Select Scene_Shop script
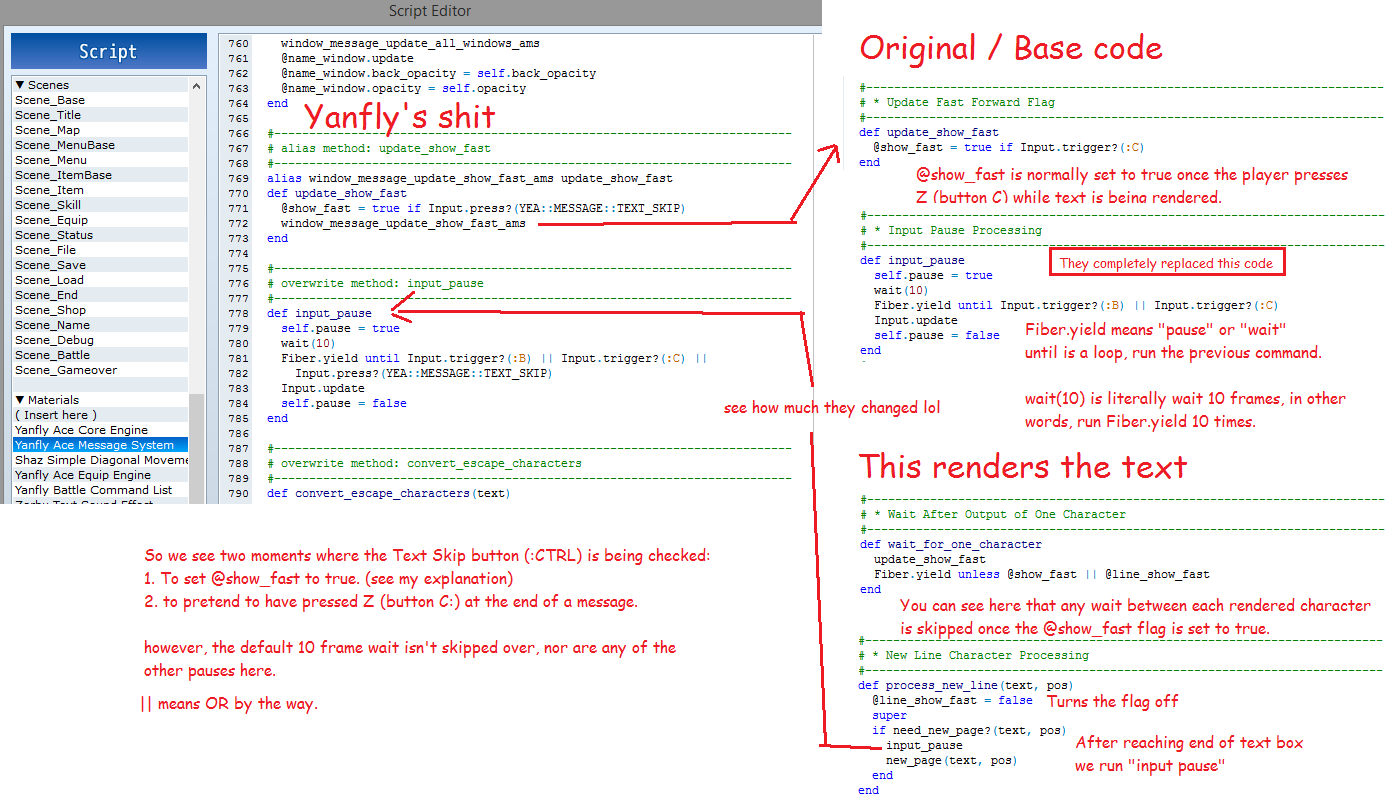This screenshot has height=803, width=1391. (x=100, y=310)
